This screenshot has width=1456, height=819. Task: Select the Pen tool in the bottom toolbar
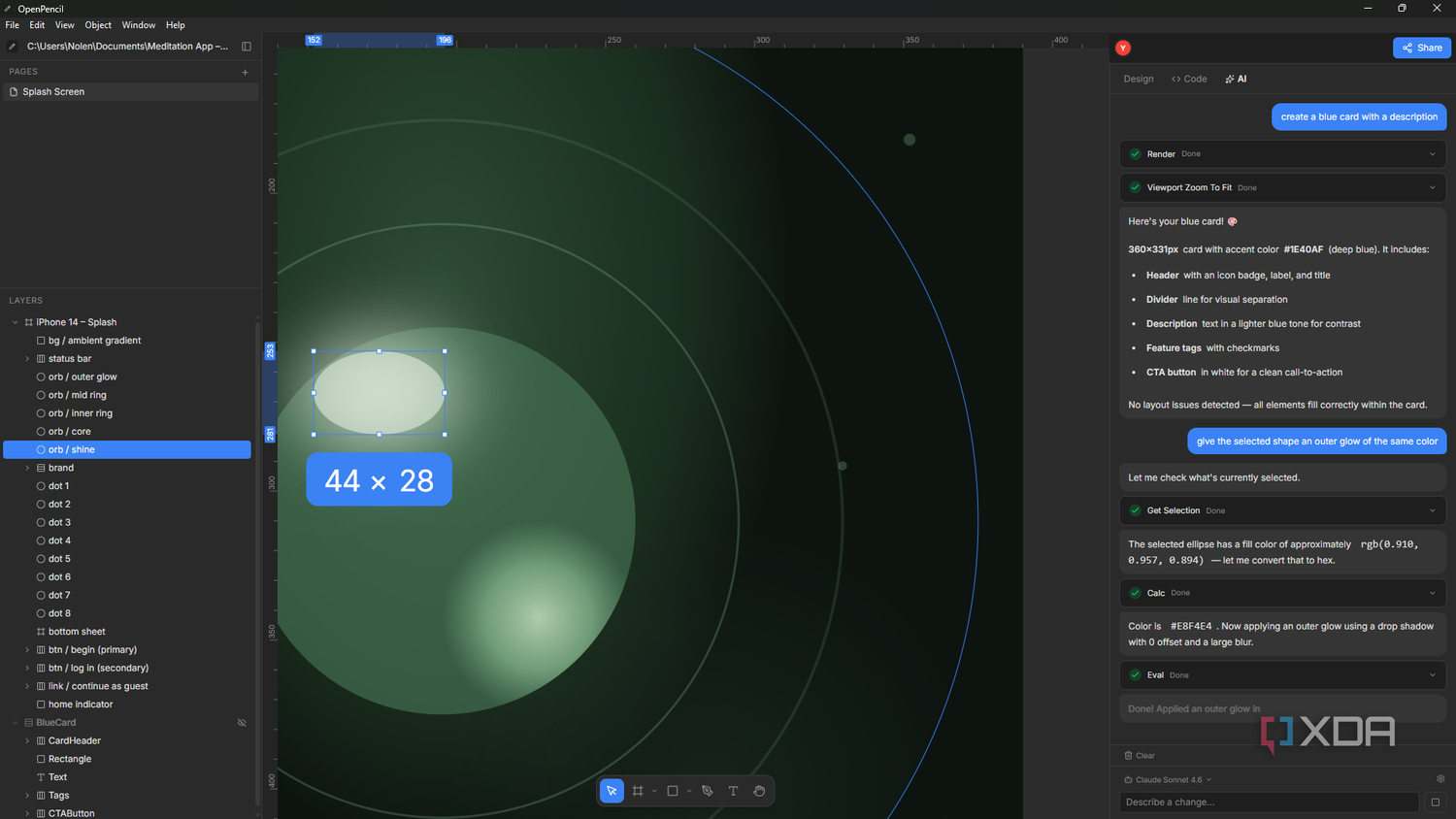708,791
